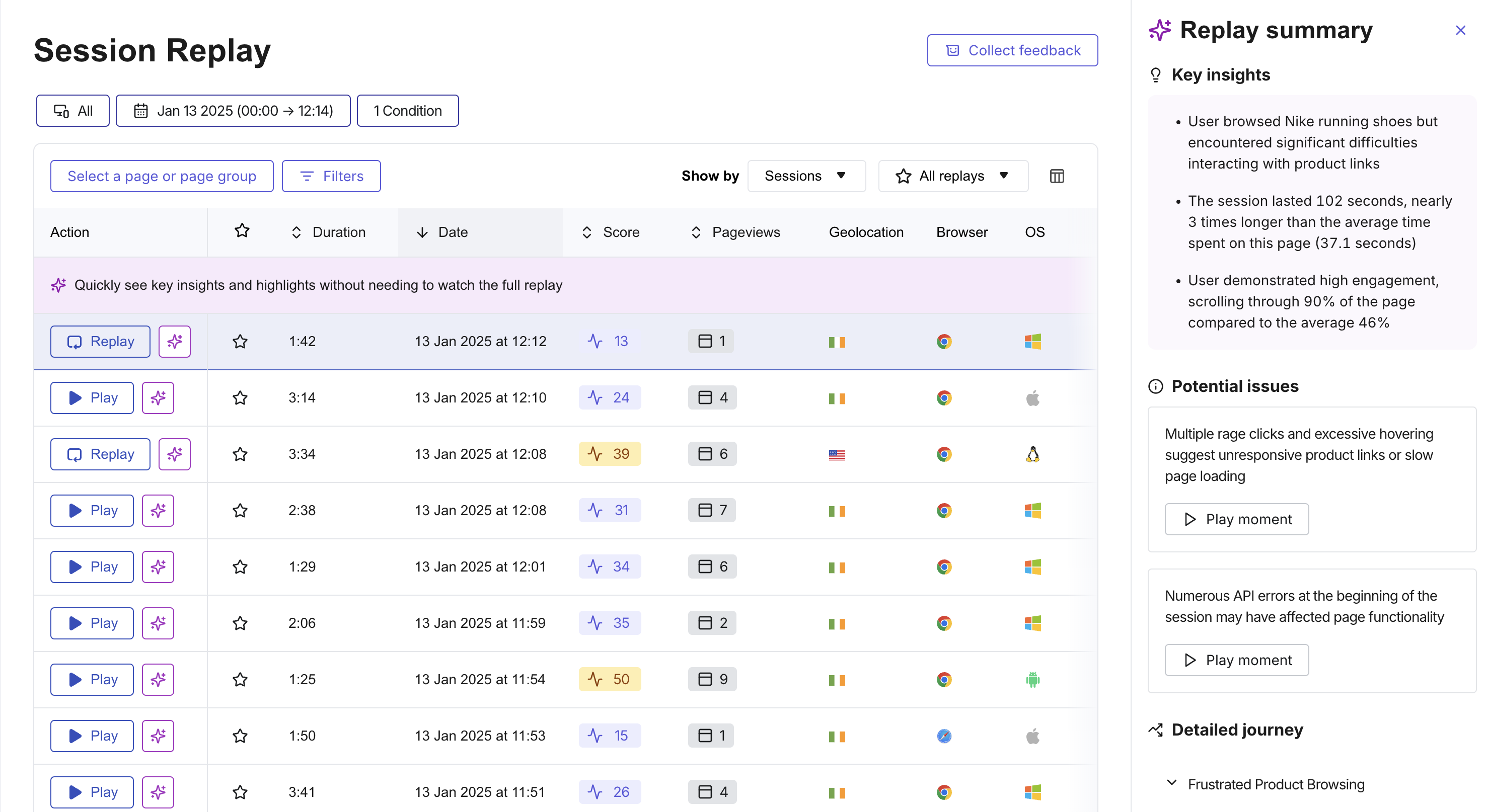The height and width of the screenshot is (812, 1487).
Task: Click the score 50 badge
Action: (x=610, y=679)
